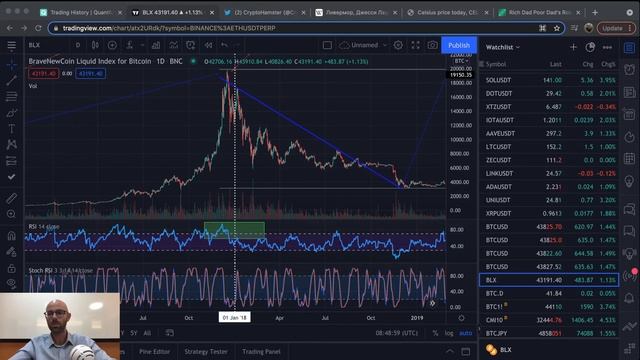
Task: Select the trend line drawing tool
Action: [11, 80]
